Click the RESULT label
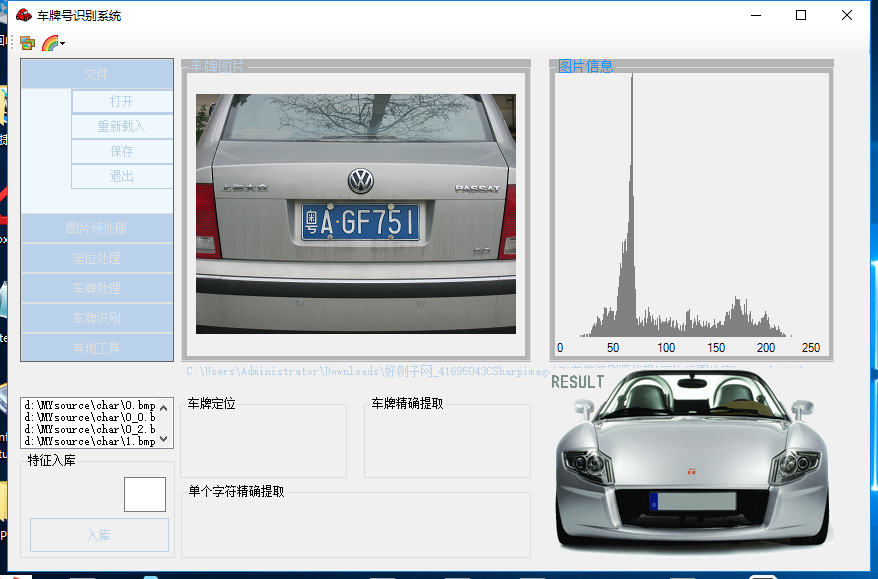Viewport: 878px width, 579px height. [578, 382]
